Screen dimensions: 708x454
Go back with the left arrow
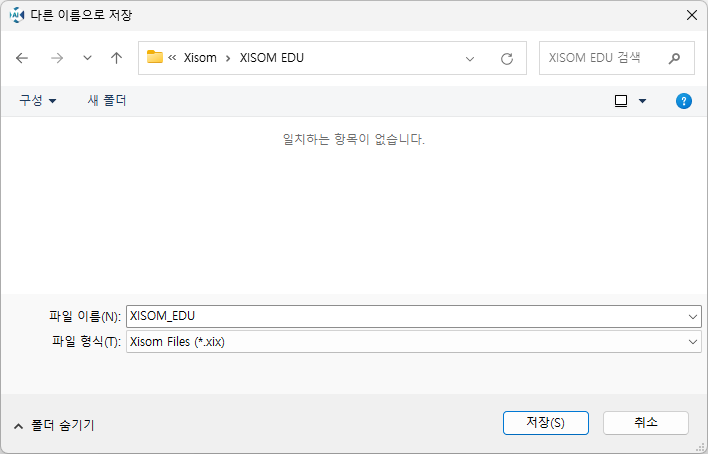coord(22,58)
